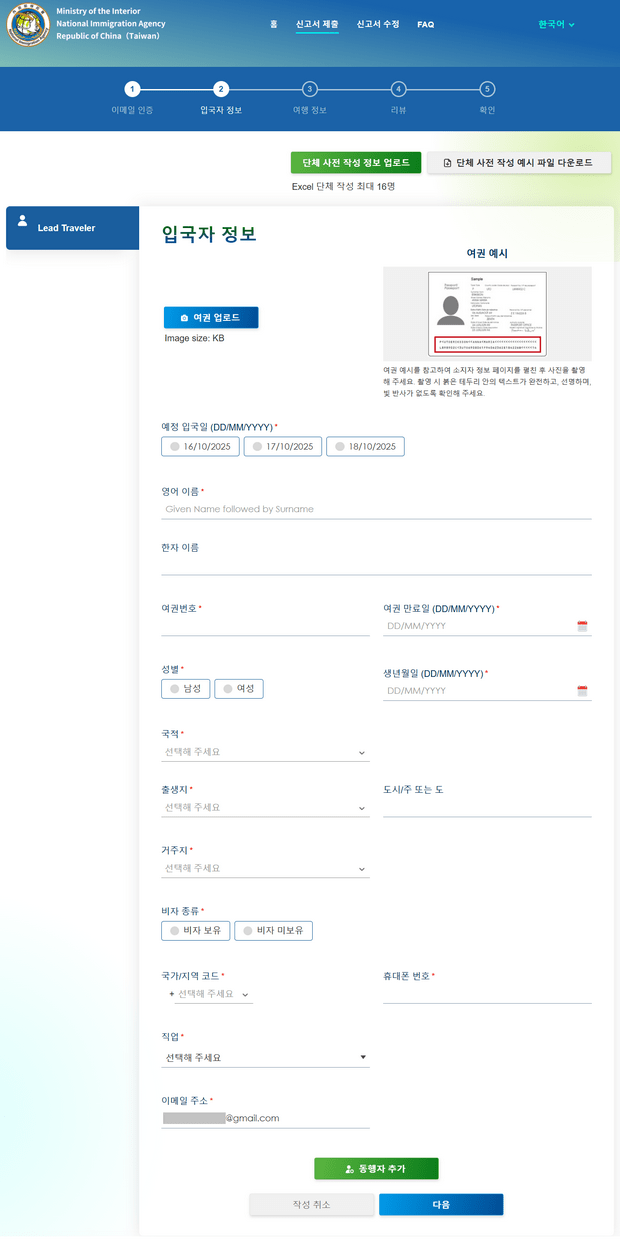Viewport: 620px width, 1241px height.
Task: Click the 여권 업로드 button
Action: (211, 318)
